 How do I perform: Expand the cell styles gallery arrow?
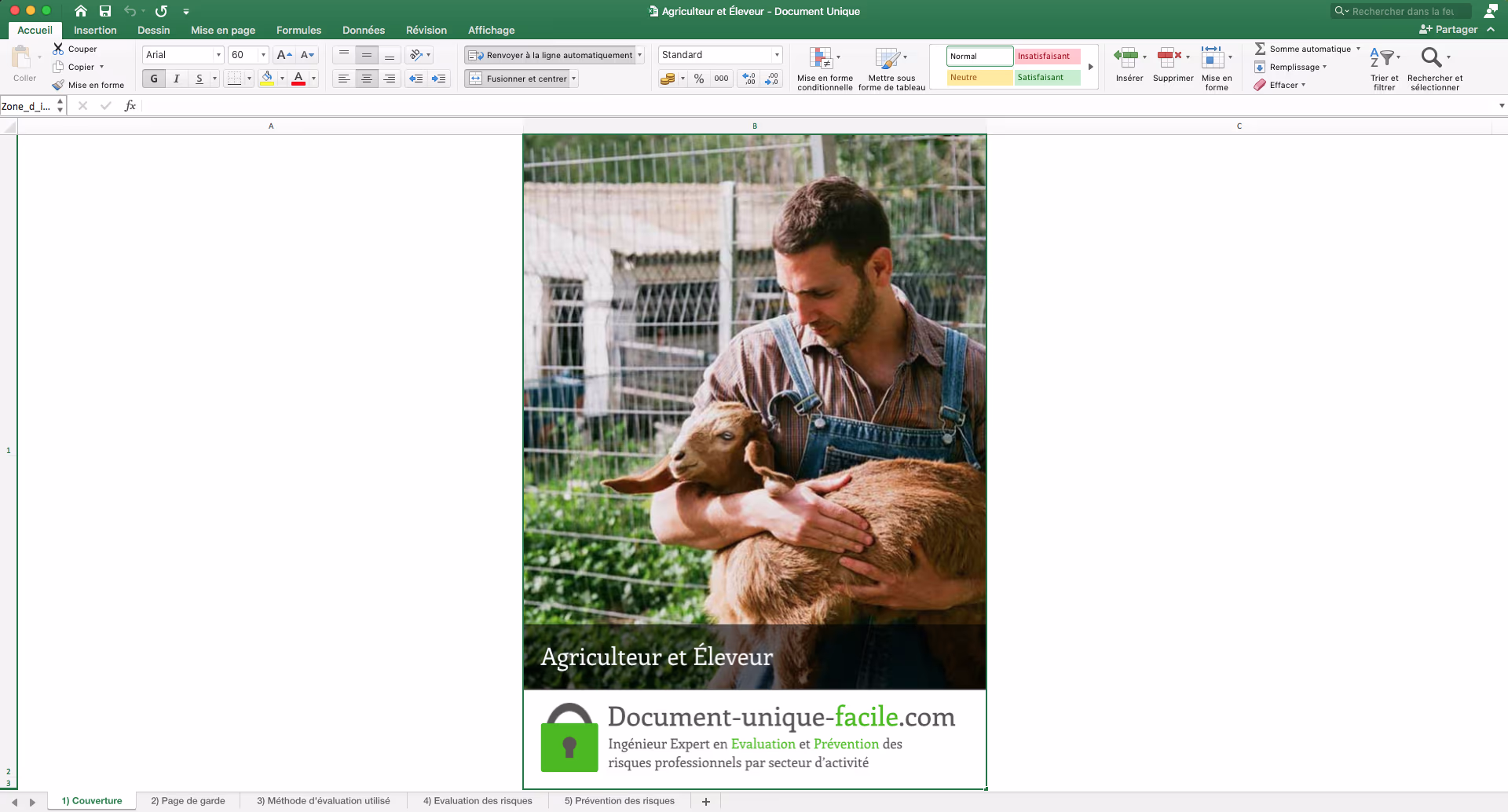[x=1091, y=67]
